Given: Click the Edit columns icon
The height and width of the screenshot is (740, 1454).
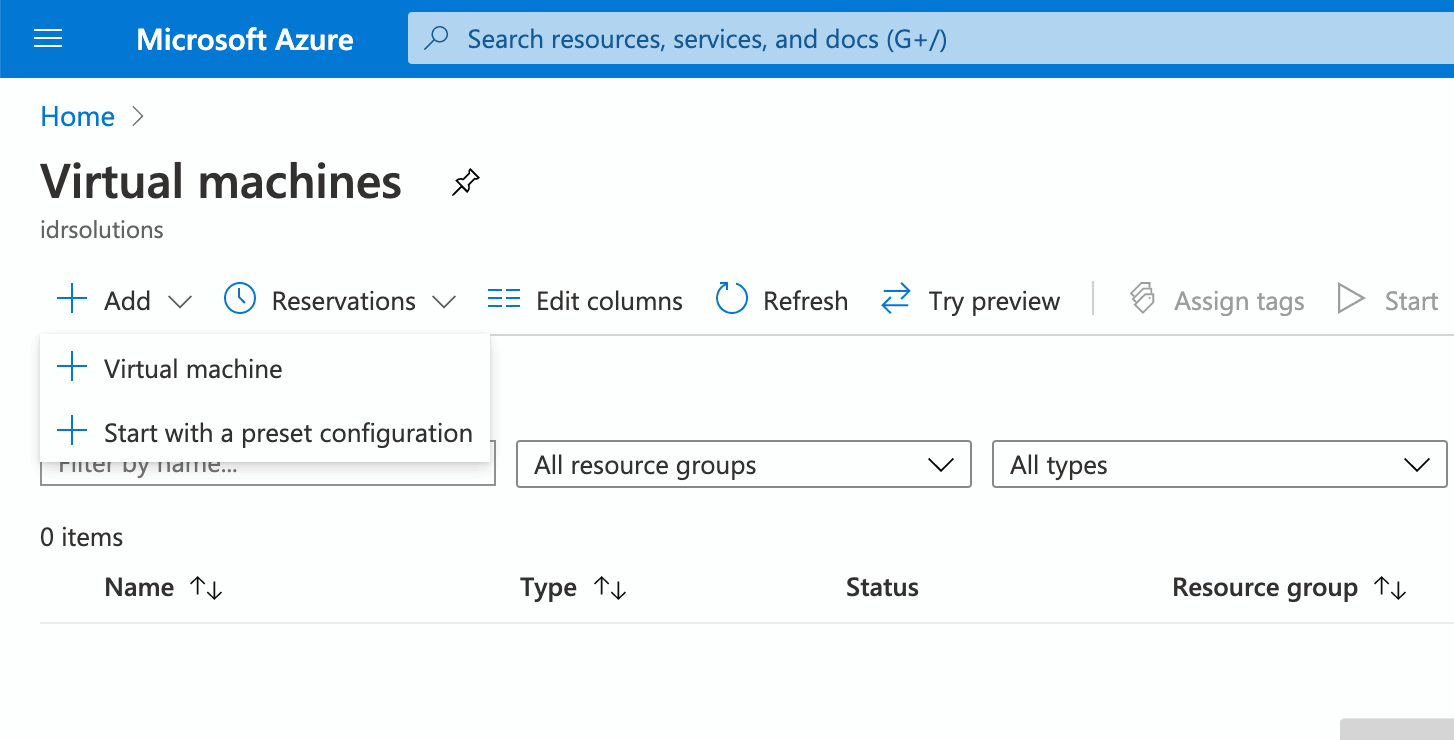Looking at the screenshot, I should coord(503,299).
